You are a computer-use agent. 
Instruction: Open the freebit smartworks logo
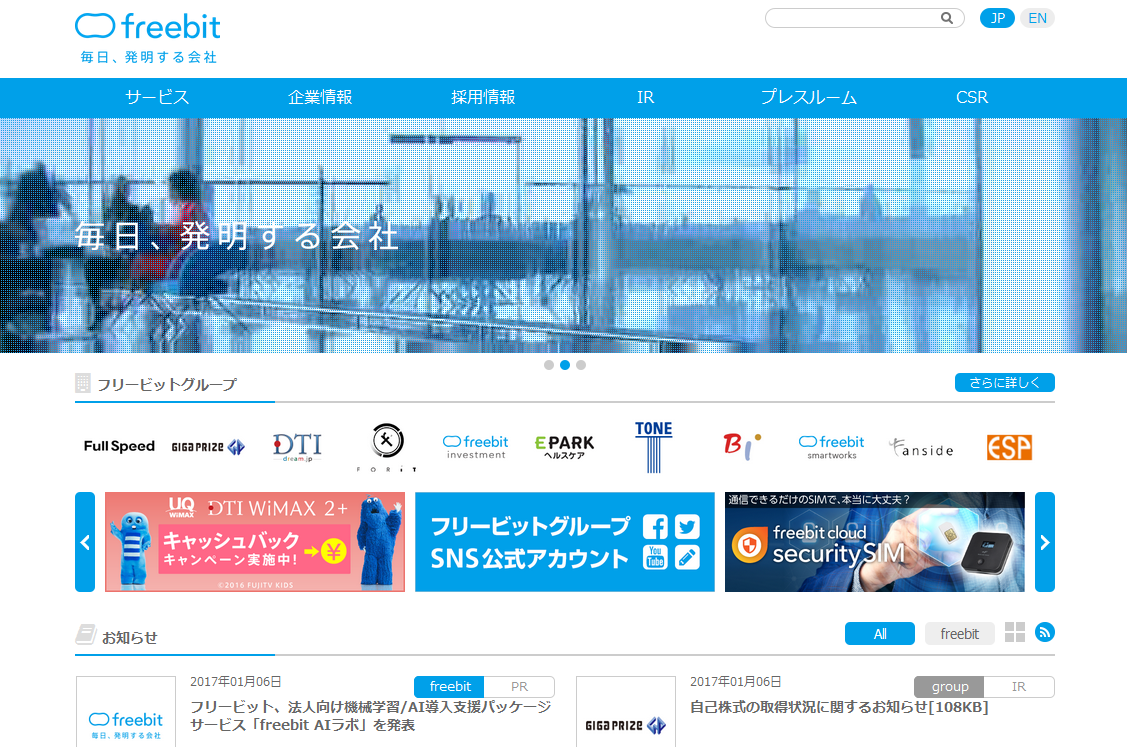coord(832,447)
